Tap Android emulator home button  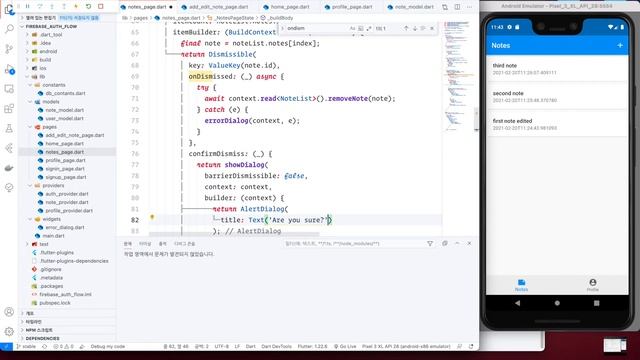(x=557, y=303)
